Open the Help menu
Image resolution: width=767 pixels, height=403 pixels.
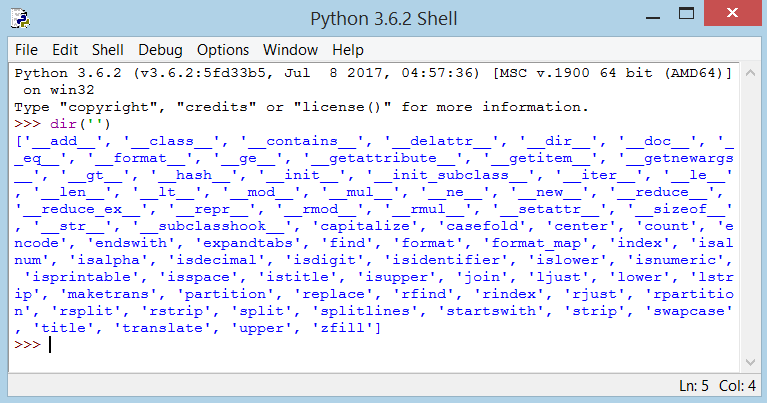(x=348, y=50)
